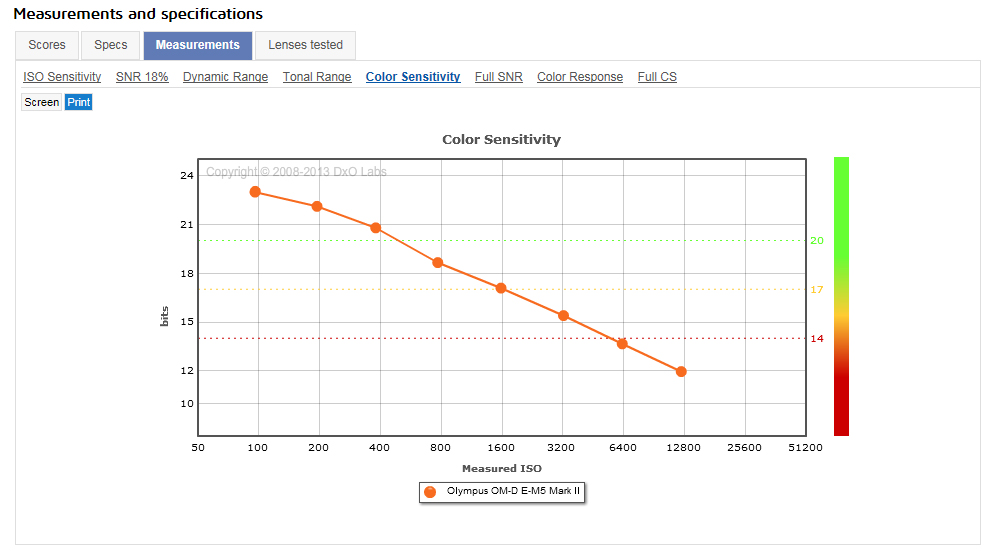Toggle the Screen view mode

click(x=42, y=102)
